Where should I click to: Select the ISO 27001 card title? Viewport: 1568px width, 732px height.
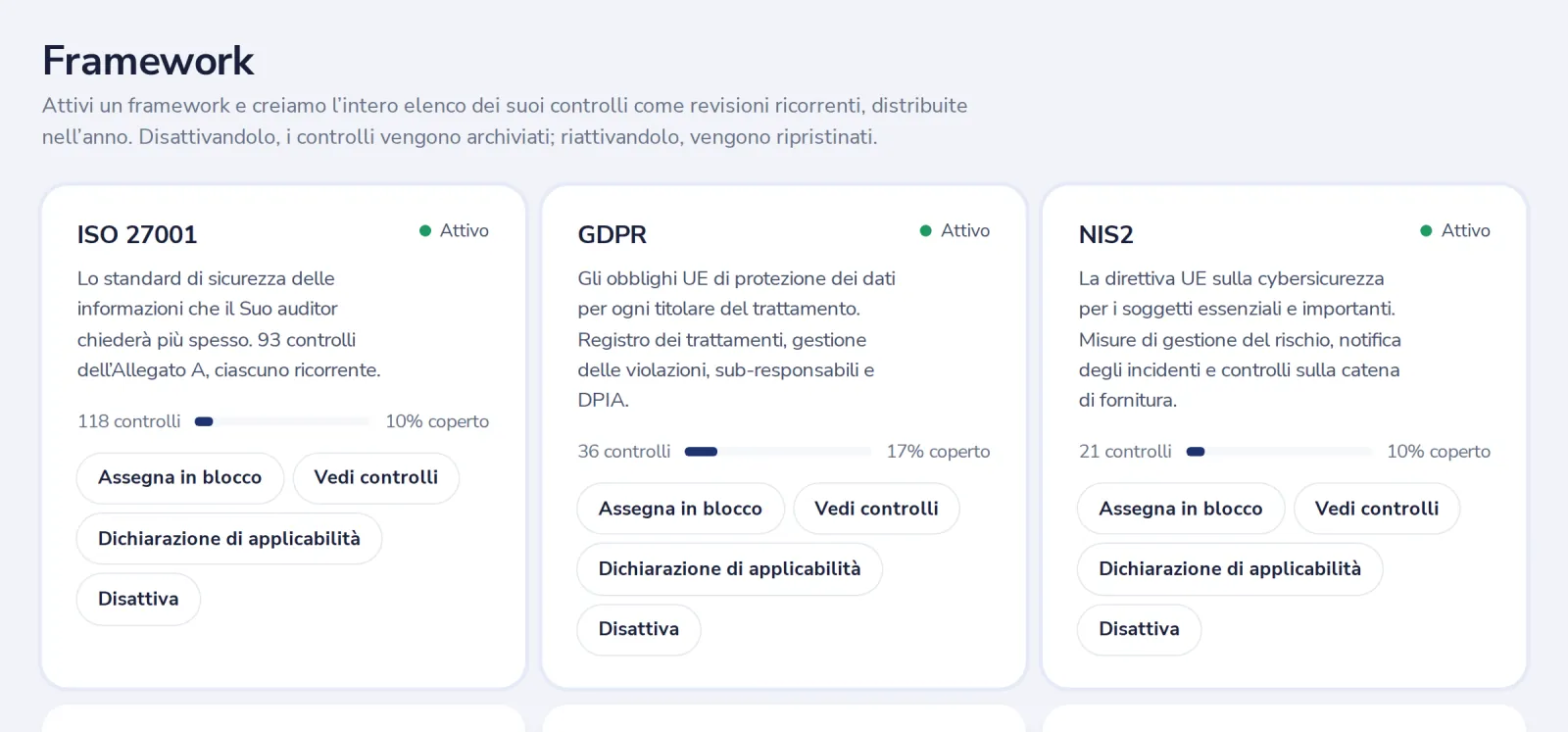(x=137, y=235)
